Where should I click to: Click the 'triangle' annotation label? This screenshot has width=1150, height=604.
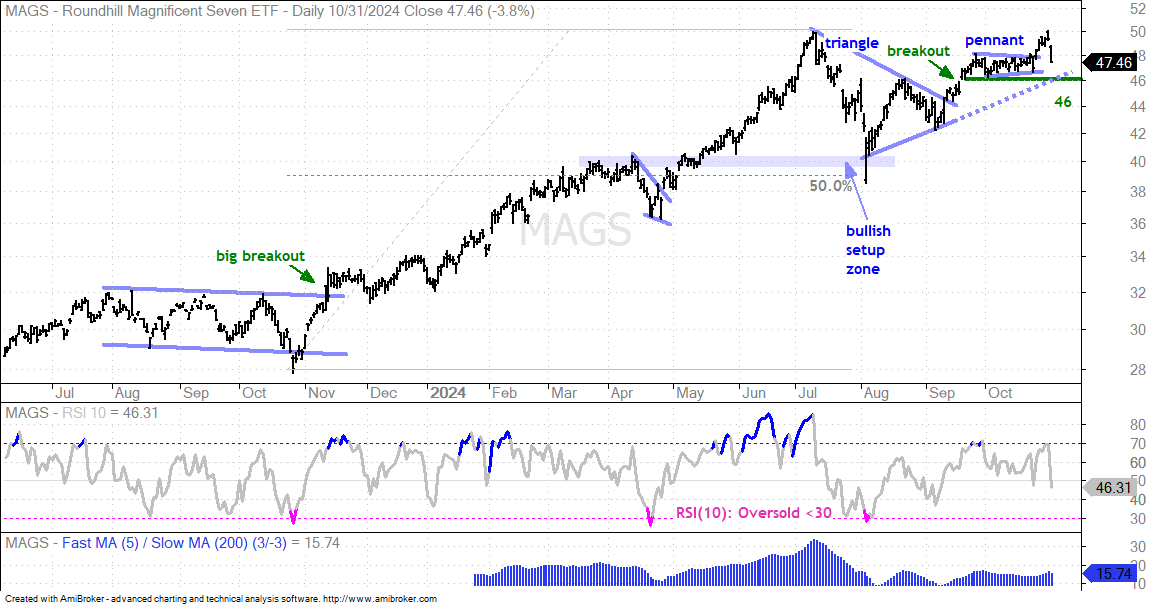click(851, 43)
